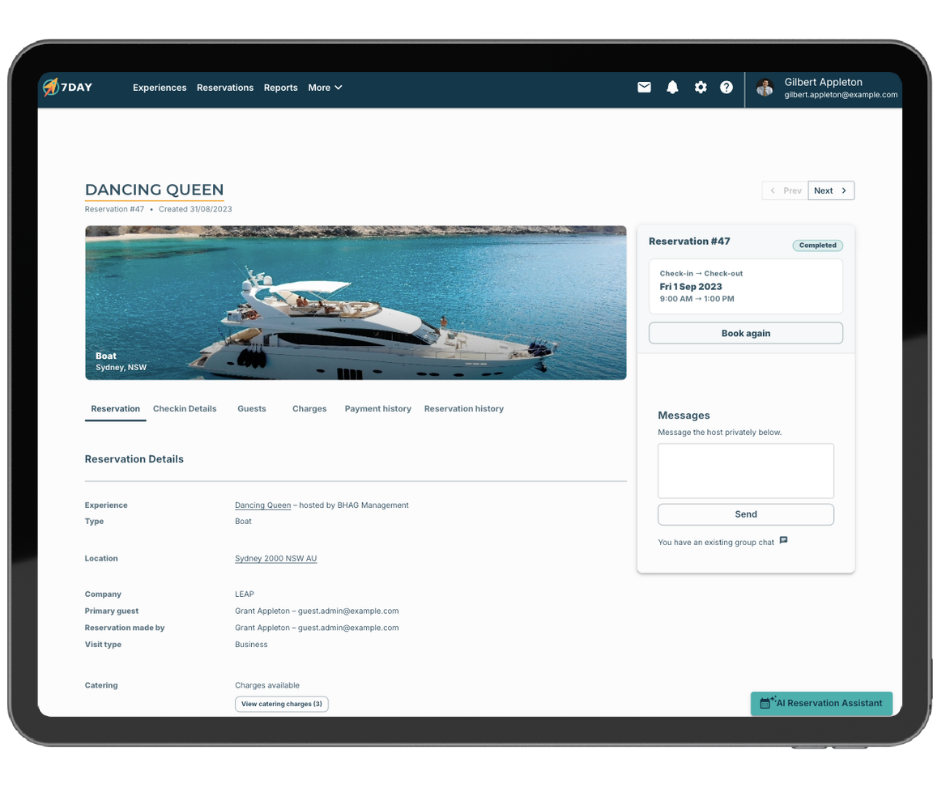This screenshot has width=940, height=788.
Task: Open the existing group chat icon
Action: click(784, 541)
